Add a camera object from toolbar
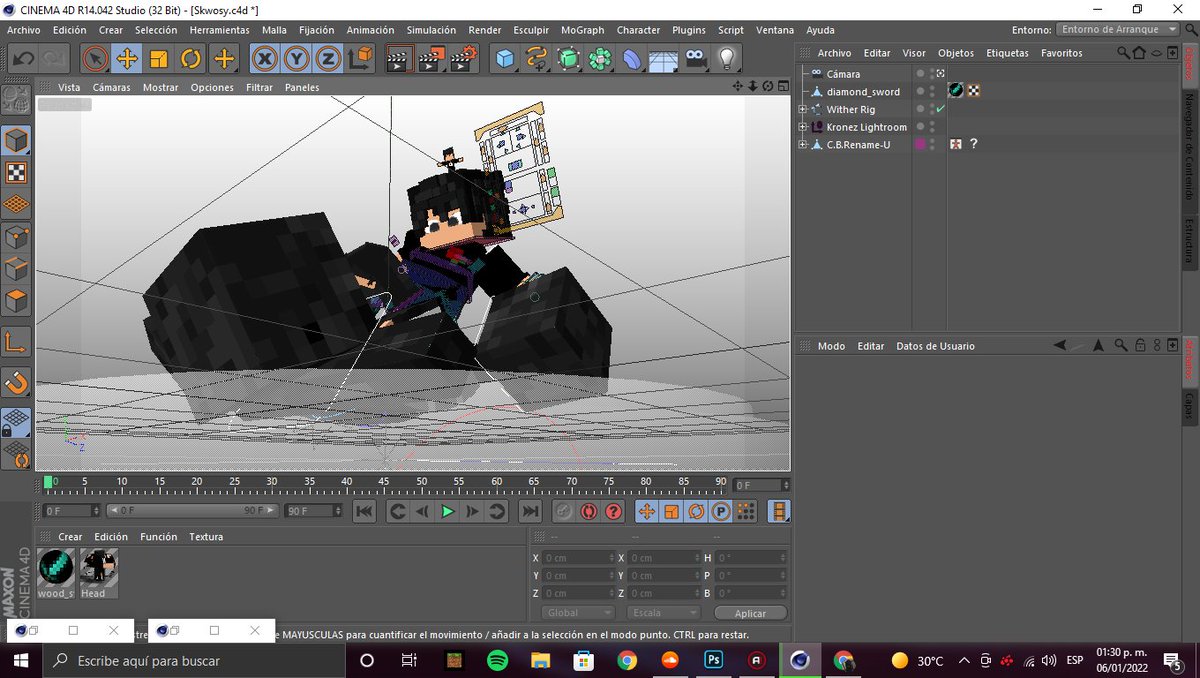 [x=696, y=59]
